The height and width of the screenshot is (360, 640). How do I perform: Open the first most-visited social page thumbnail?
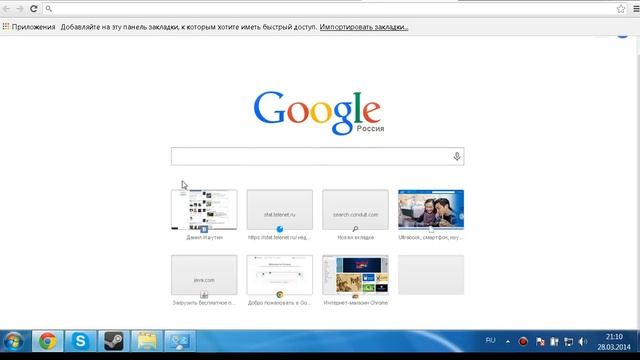pos(204,209)
